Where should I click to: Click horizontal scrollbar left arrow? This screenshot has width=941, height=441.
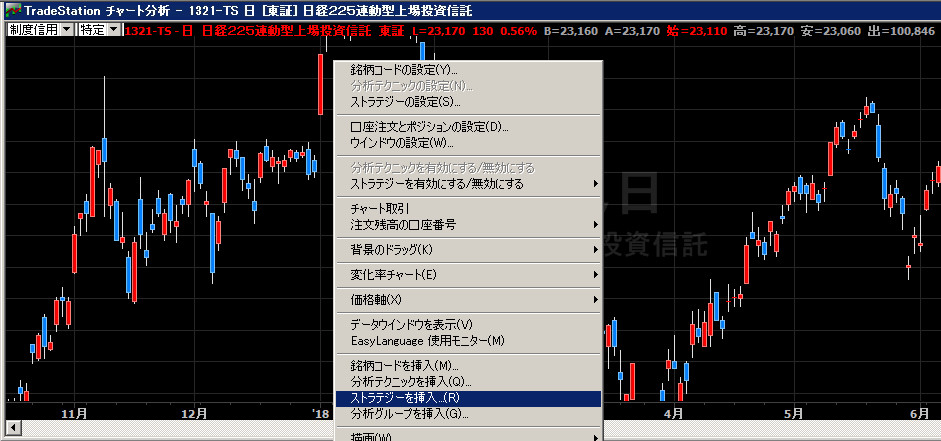[11, 428]
